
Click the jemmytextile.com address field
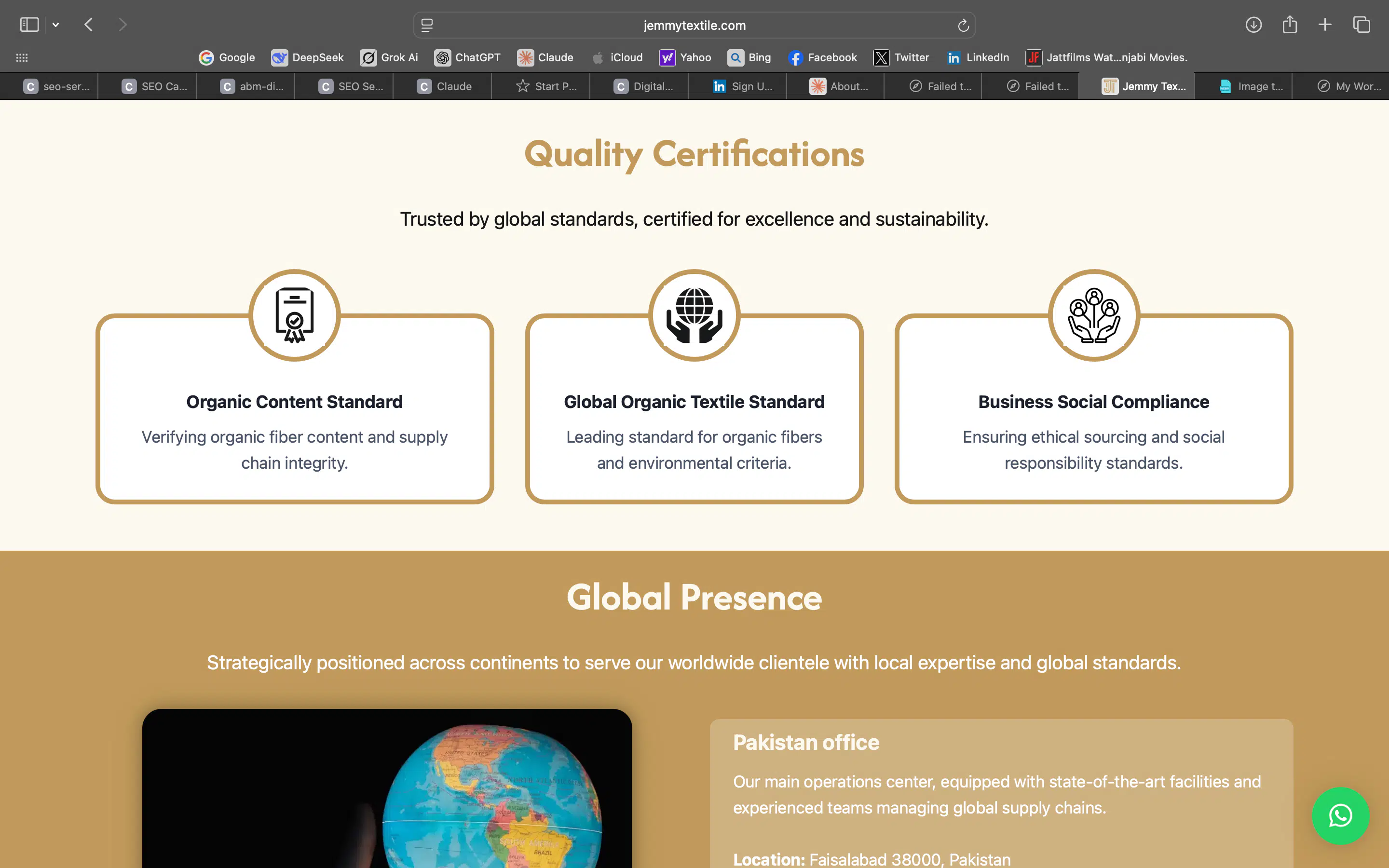(694, 25)
